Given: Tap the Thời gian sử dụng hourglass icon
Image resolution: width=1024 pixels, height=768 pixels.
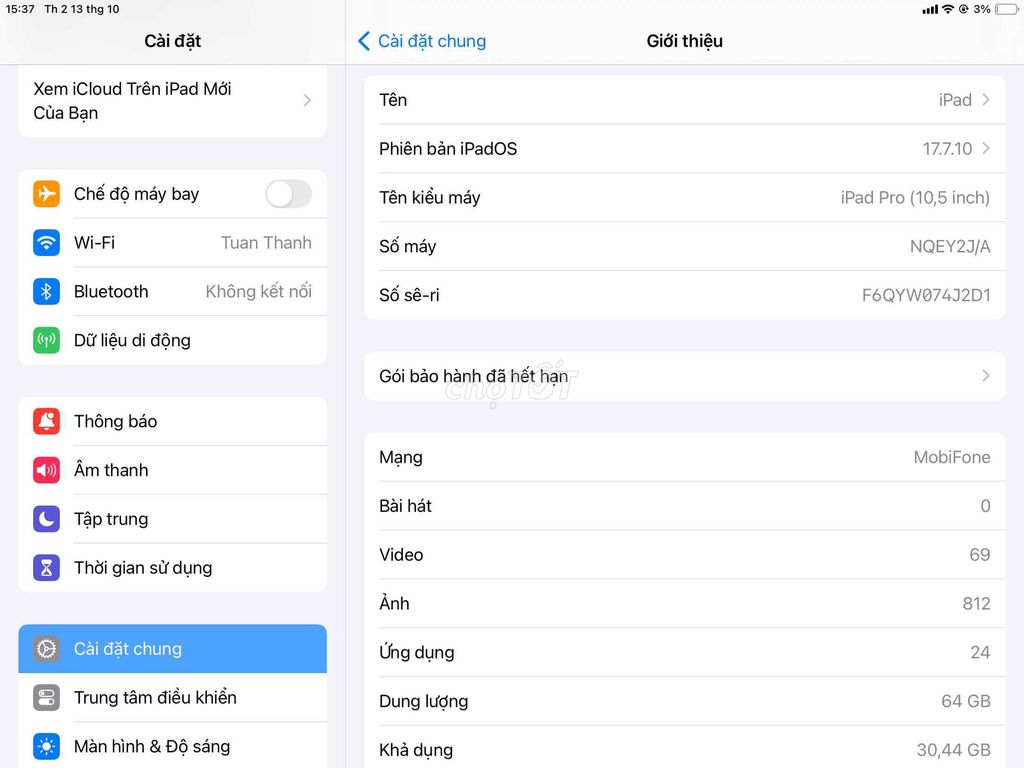Looking at the screenshot, I should click(46, 568).
